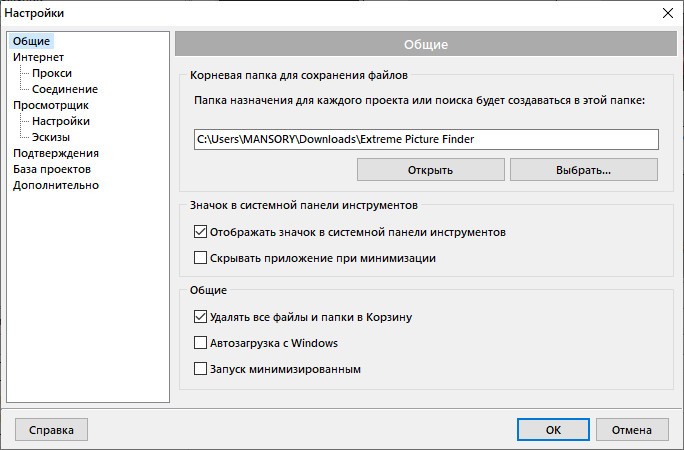Uncheck "Отображать значок в системной панели инструментов"
Viewport: 684px width, 450px height.
tap(201, 232)
